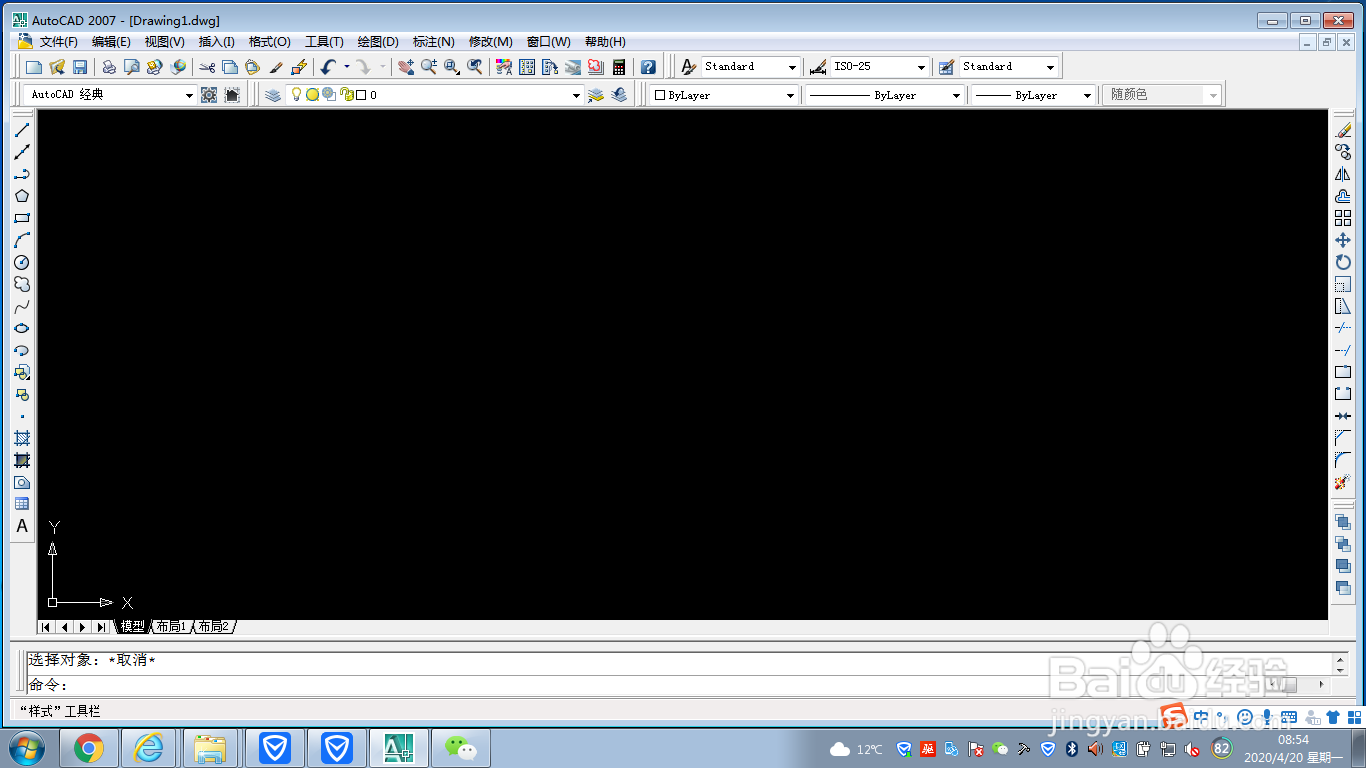
Task: Switch to the 布局2 tab
Action: 213,627
